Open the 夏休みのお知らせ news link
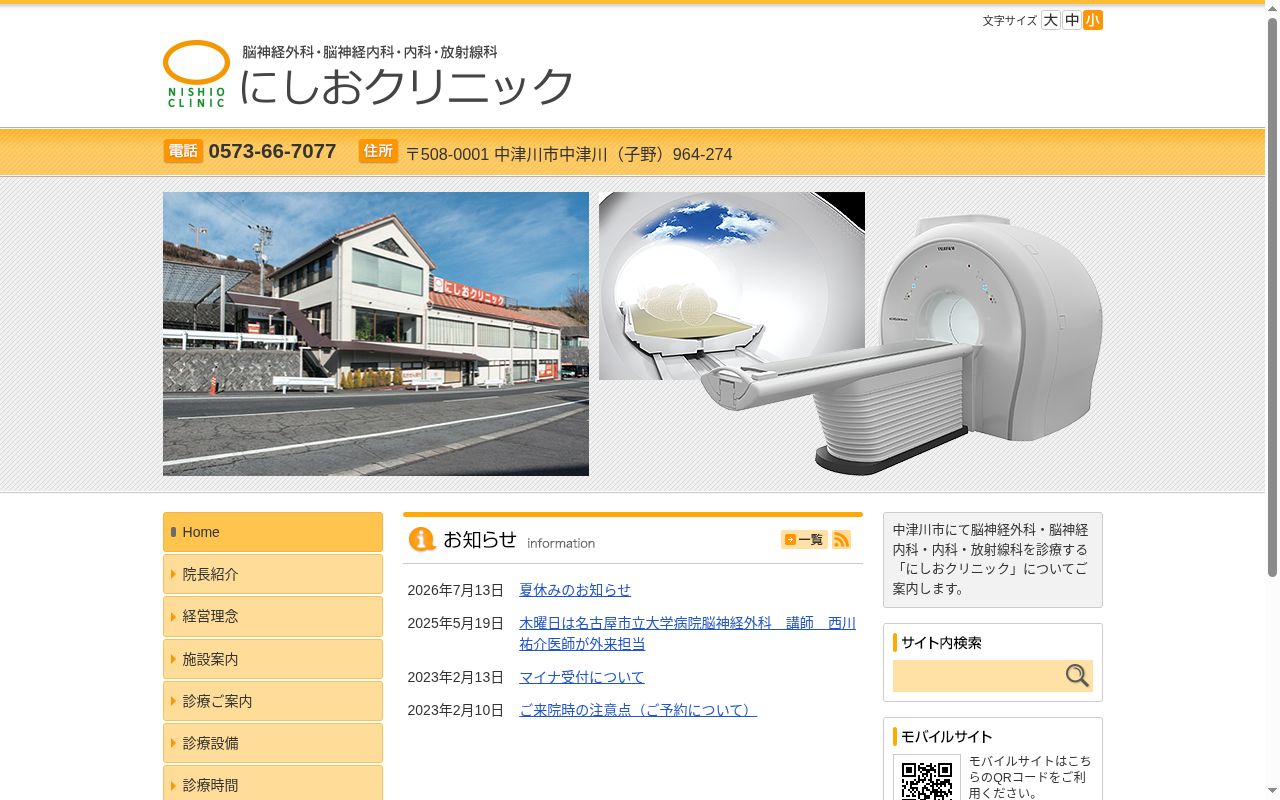Screen dimensions: 1280x800 (575, 590)
